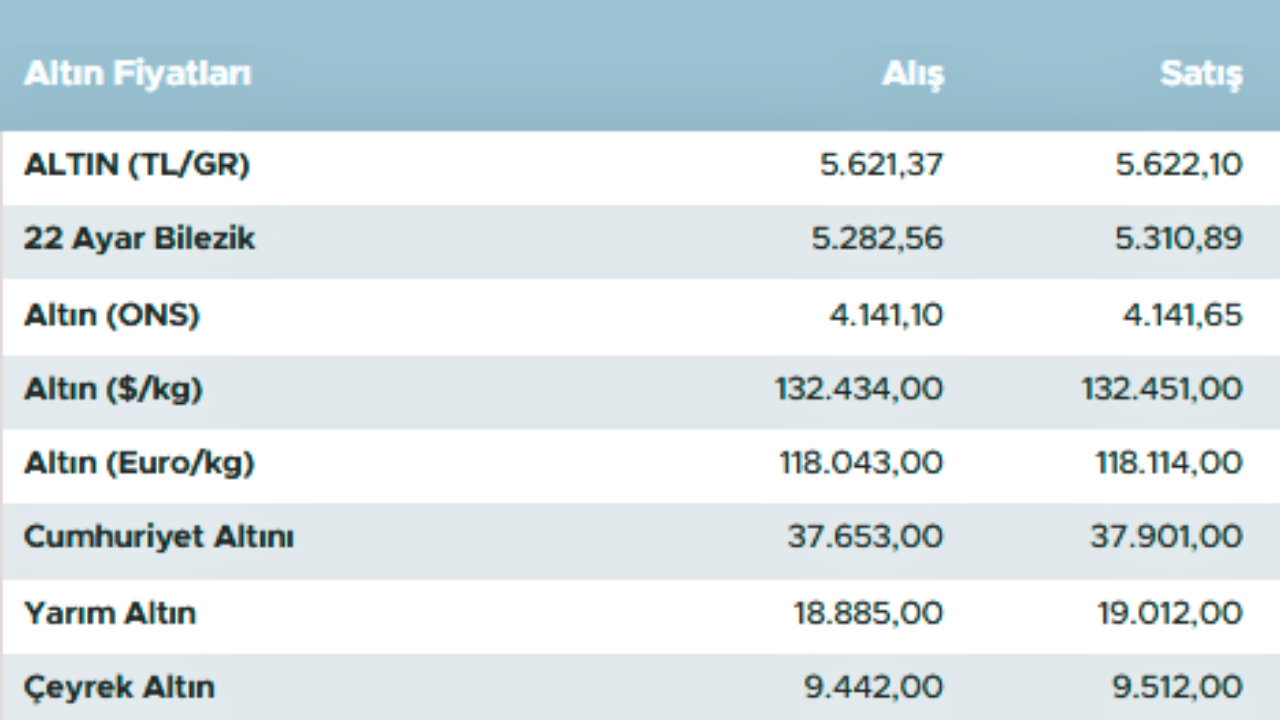Select the Cumhuriyet Altını selling price 37.901,00
The height and width of the screenshot is (720, 1280).
tap(1166, 537)
